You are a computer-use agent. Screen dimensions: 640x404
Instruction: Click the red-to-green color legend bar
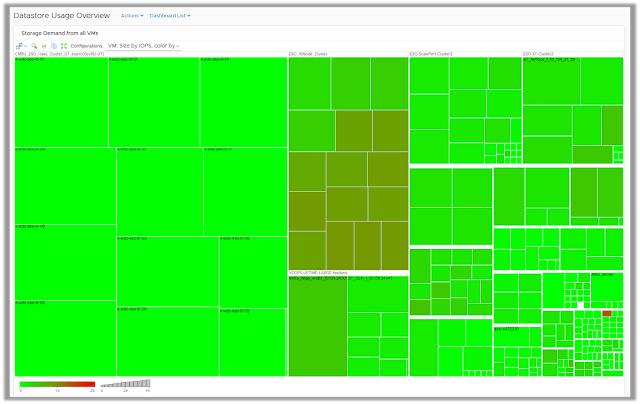tap(57, 384)
